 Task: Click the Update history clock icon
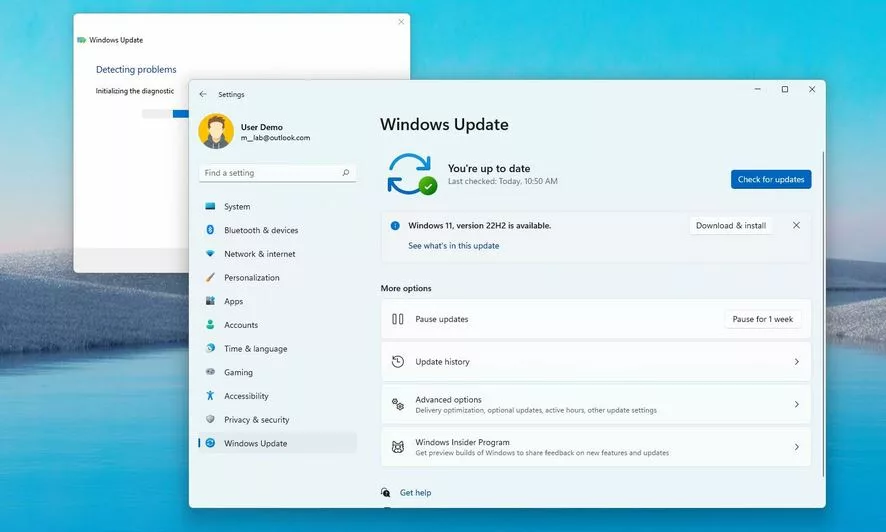coord(398,361)
